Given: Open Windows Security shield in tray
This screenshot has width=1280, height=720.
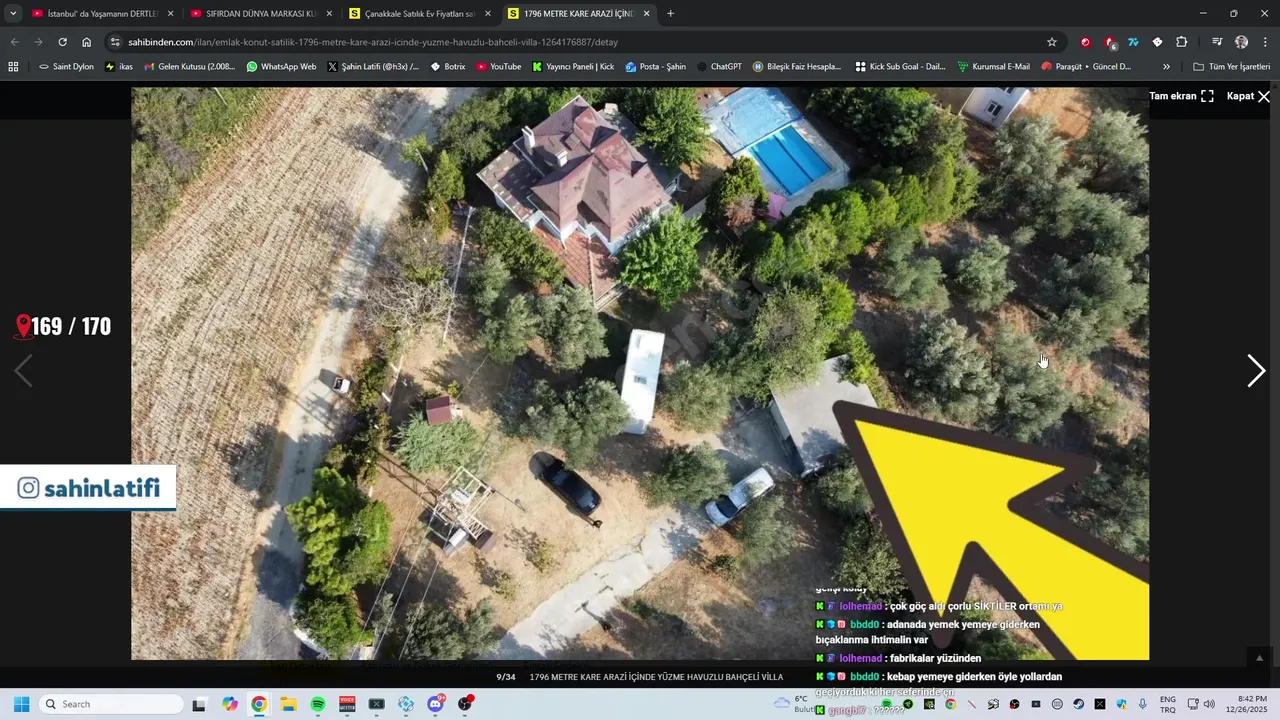Looking at the screenshot, I should [1121, 704].
